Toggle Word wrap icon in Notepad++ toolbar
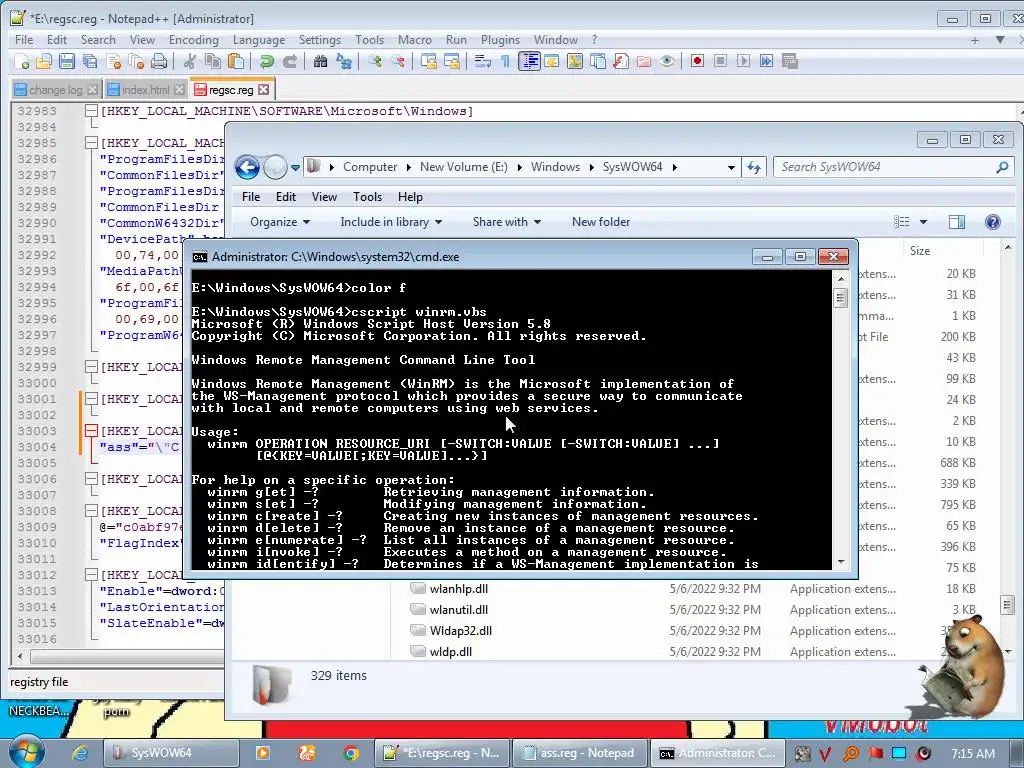The image size is (1024, 768). coord(483,61)
